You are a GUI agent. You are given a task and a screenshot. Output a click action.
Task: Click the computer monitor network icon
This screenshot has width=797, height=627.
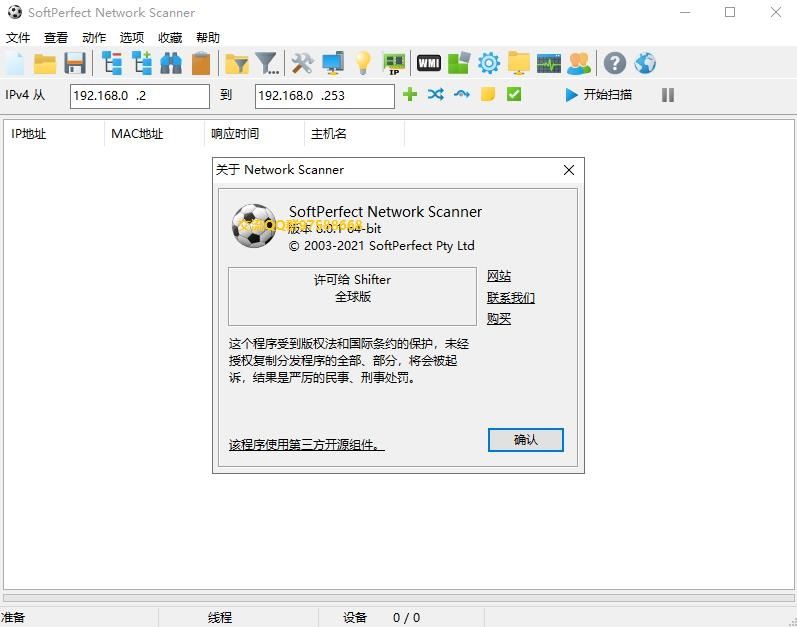click(x=333, y=64)
